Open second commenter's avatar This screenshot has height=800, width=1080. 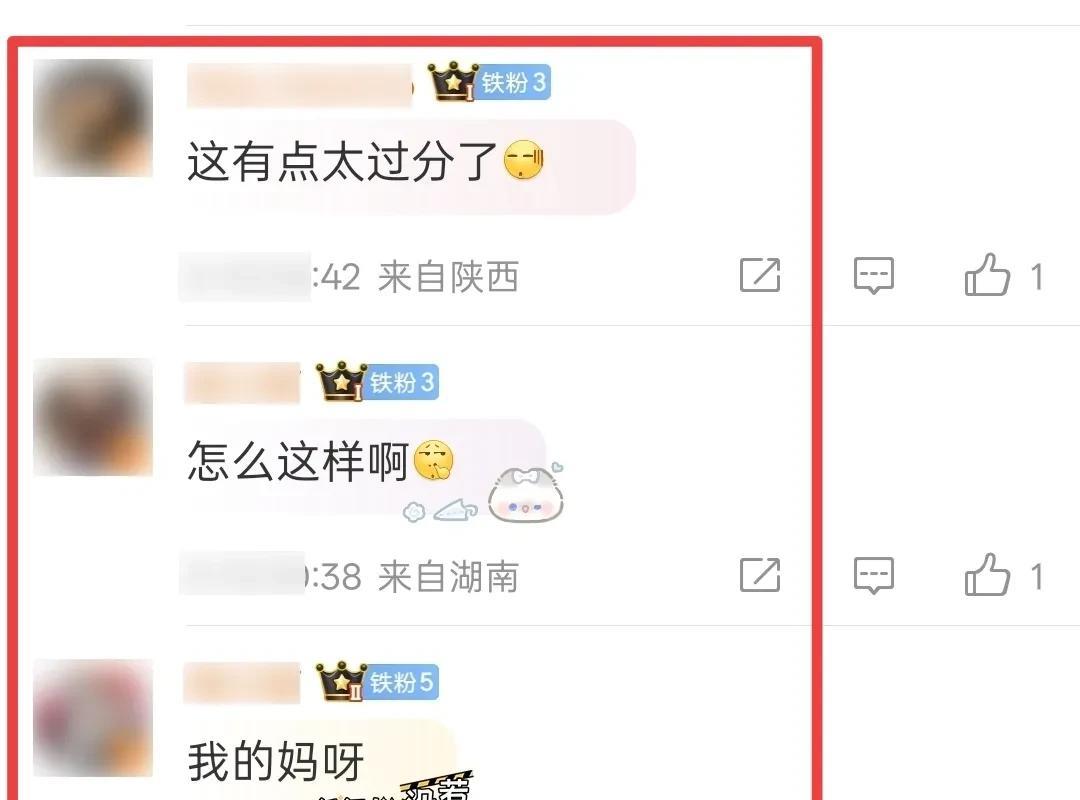click(x=93, y=417)
